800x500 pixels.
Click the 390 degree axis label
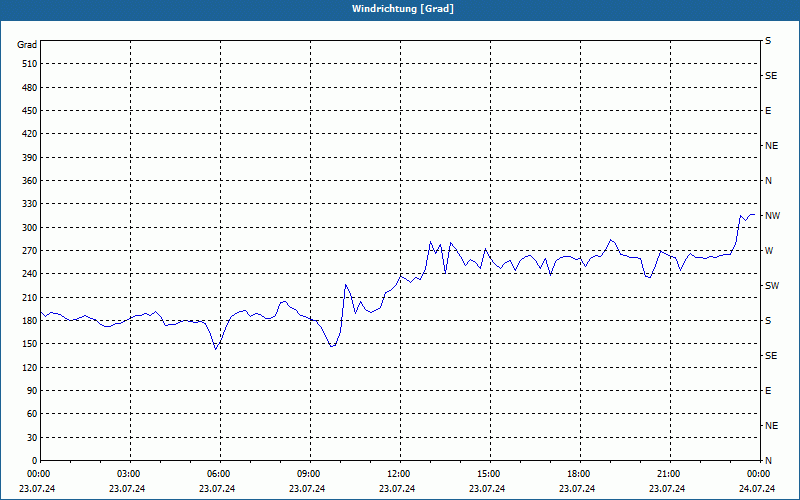[x=29, y=157]
